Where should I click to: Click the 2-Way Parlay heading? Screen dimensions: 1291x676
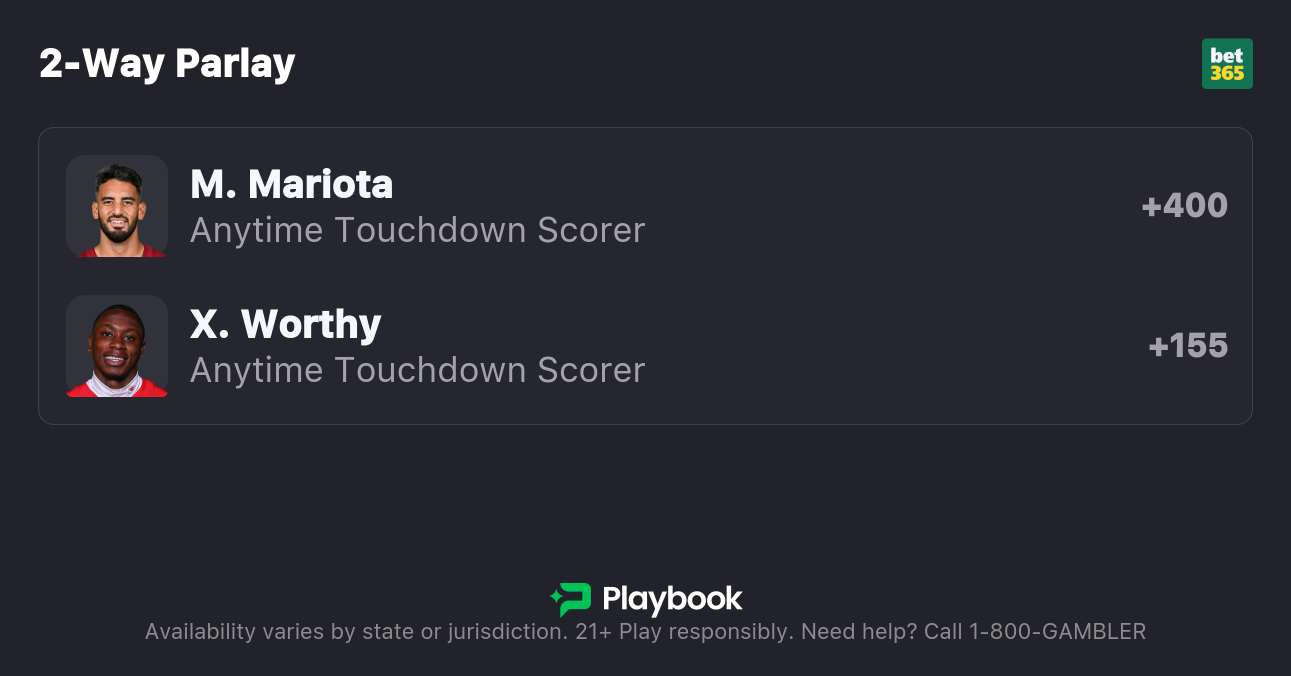[167, 64]
